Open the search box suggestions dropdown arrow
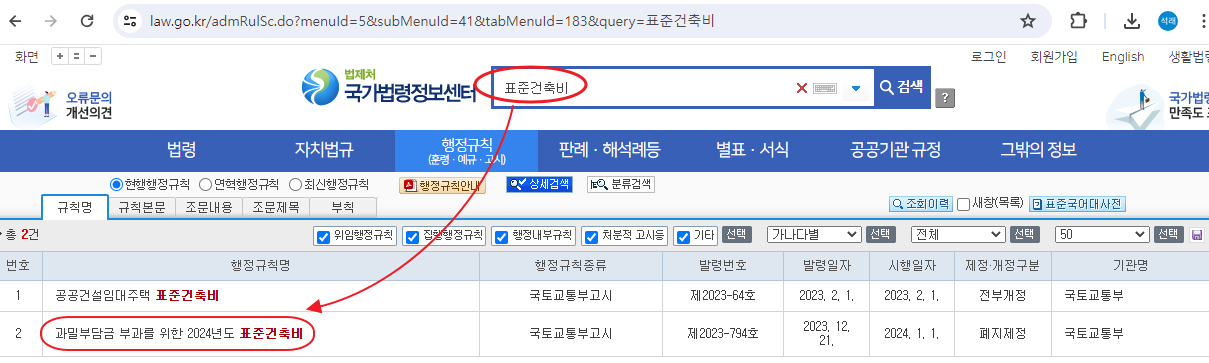1209x363 pixels. [855, 88]
